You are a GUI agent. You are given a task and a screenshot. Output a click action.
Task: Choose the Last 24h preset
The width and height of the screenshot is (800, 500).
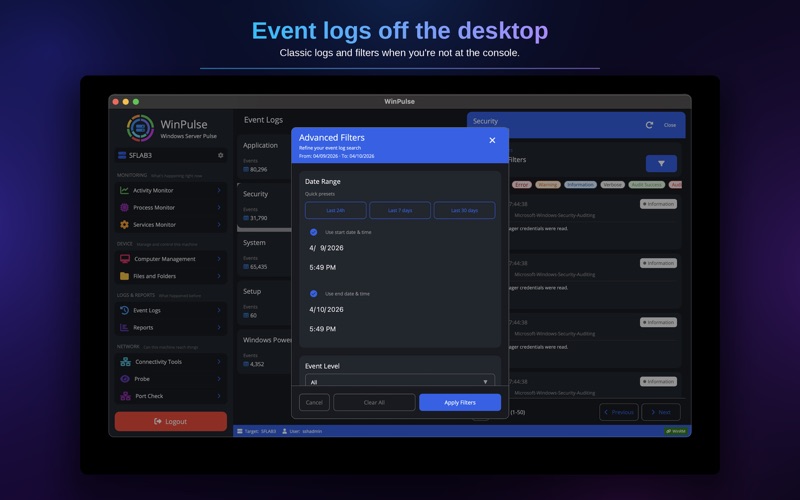[x=335, y=210]
